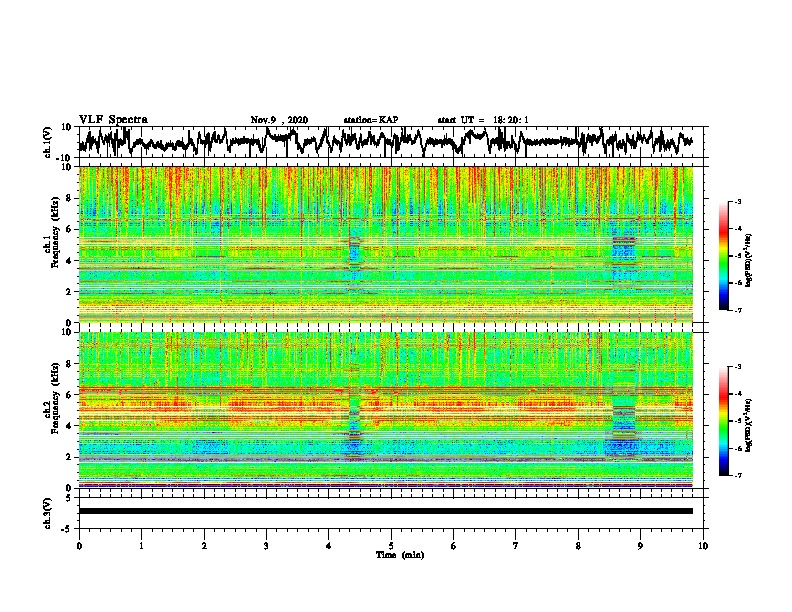
Task: Click the "VLF Spectra" plot title
Action: click(113, 120)
